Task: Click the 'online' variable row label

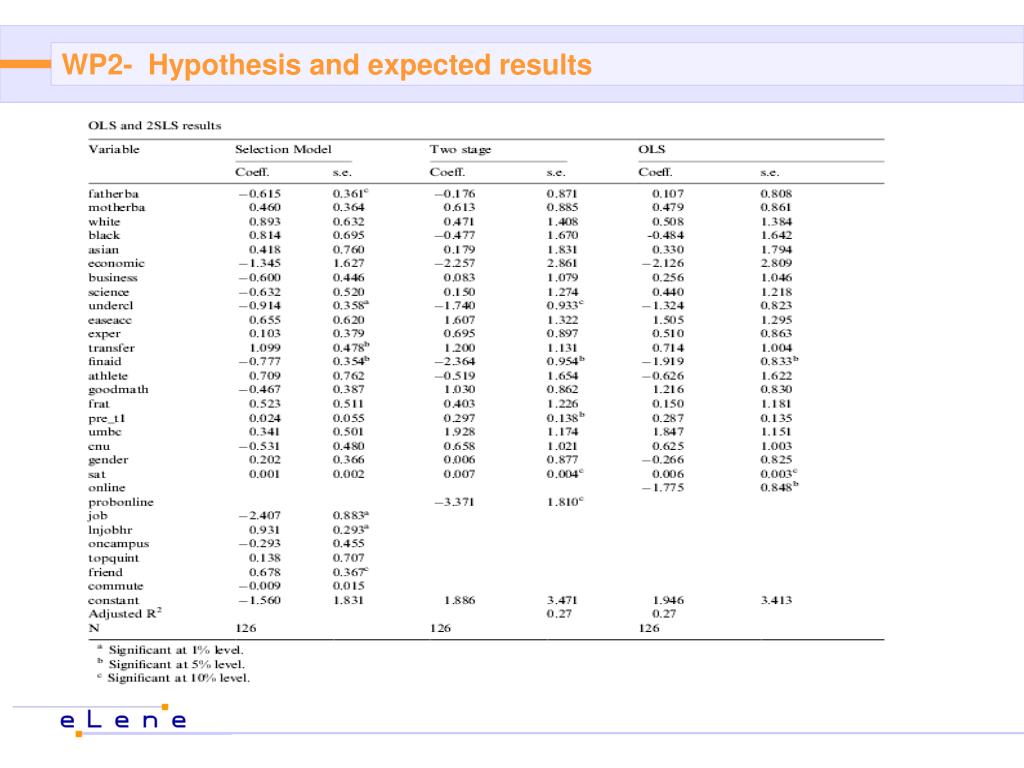Action: (x=106, y=488)
